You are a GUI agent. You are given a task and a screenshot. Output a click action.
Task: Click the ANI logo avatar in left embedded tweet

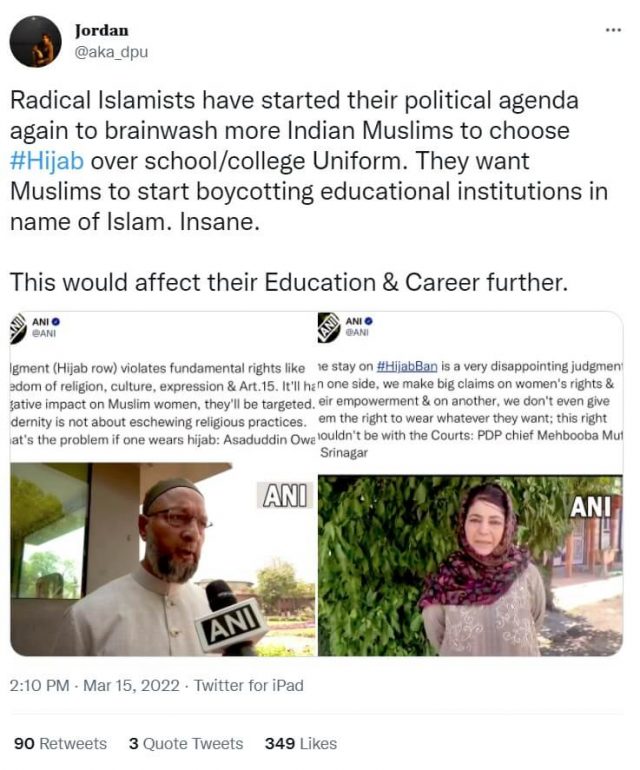17,328
